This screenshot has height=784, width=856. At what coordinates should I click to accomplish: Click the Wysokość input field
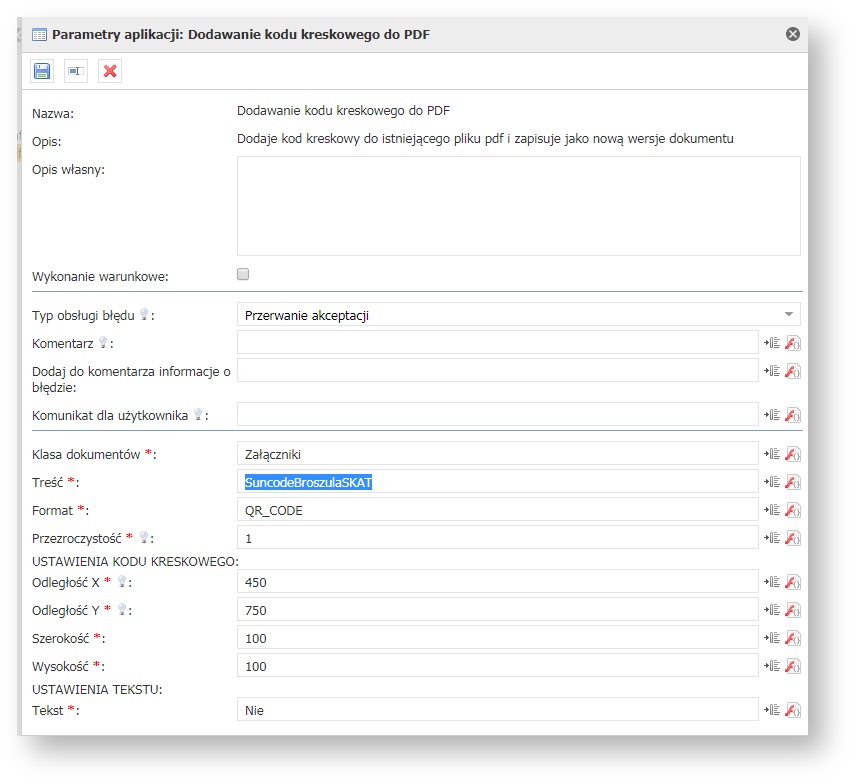(x=497, y=666)
